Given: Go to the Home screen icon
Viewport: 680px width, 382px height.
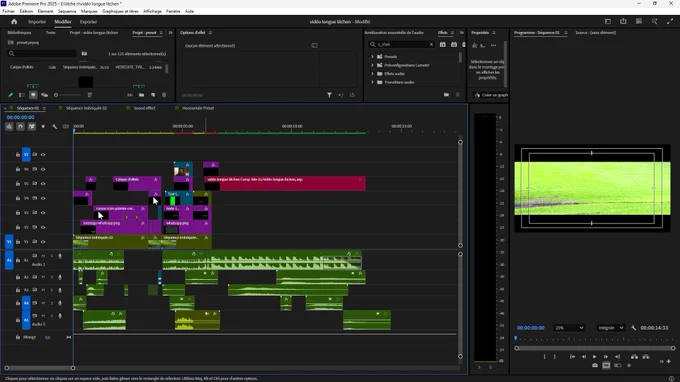Looking at the screenshot, I should [14, 22].
